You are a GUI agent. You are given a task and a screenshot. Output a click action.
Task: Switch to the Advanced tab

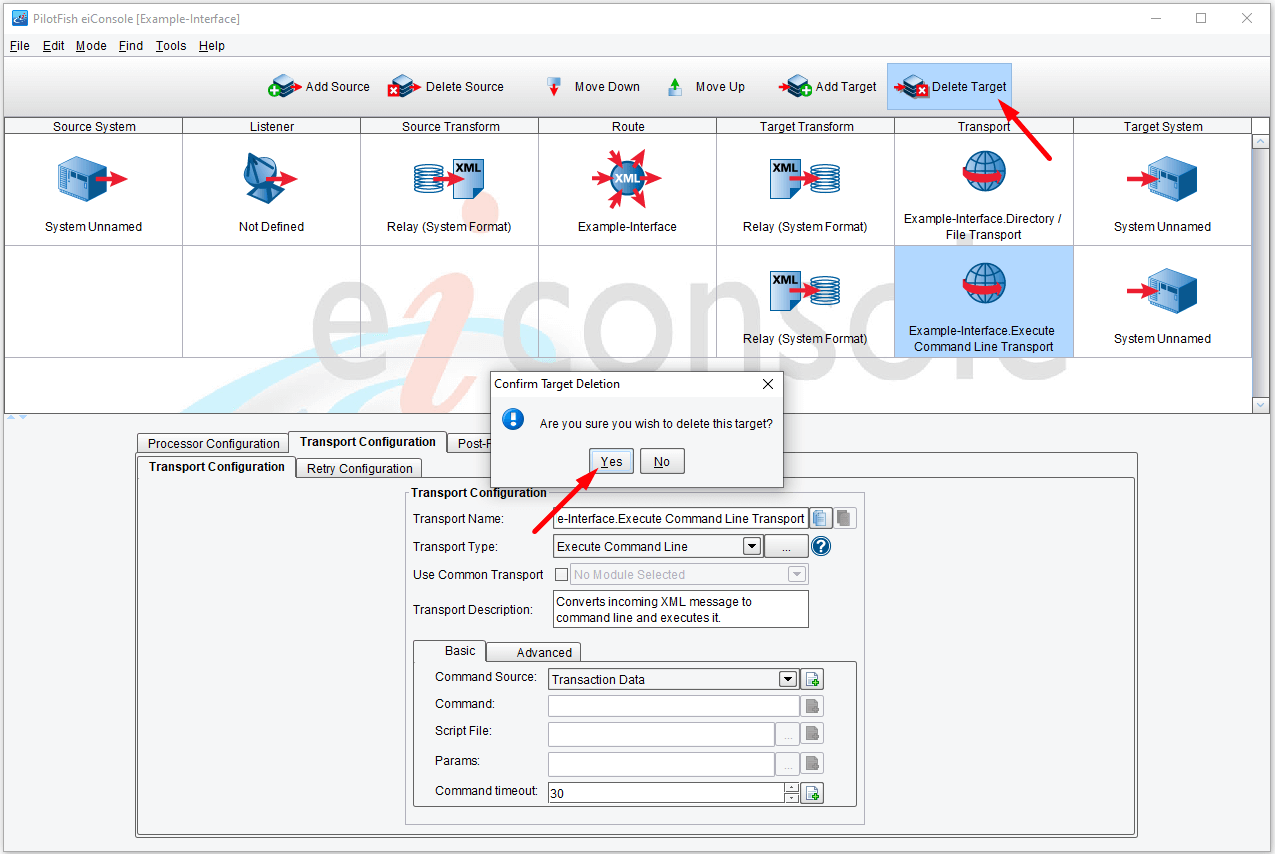(x=533, y=652)
